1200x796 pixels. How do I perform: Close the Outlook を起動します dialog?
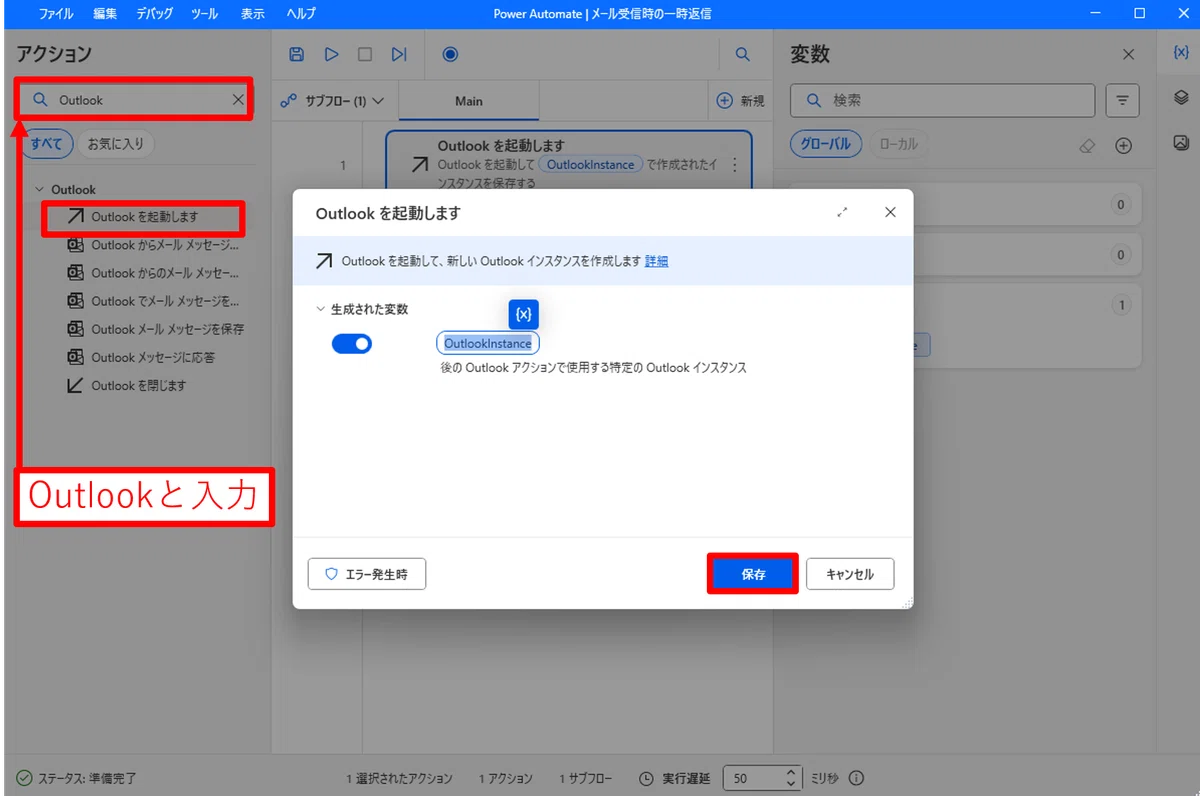tap(890, 213)
